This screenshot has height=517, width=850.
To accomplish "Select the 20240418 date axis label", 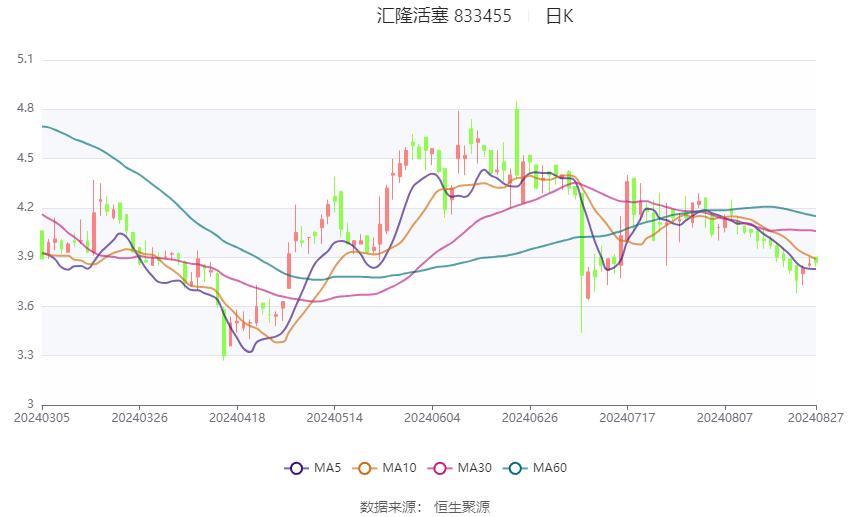I will click(237, 418).
